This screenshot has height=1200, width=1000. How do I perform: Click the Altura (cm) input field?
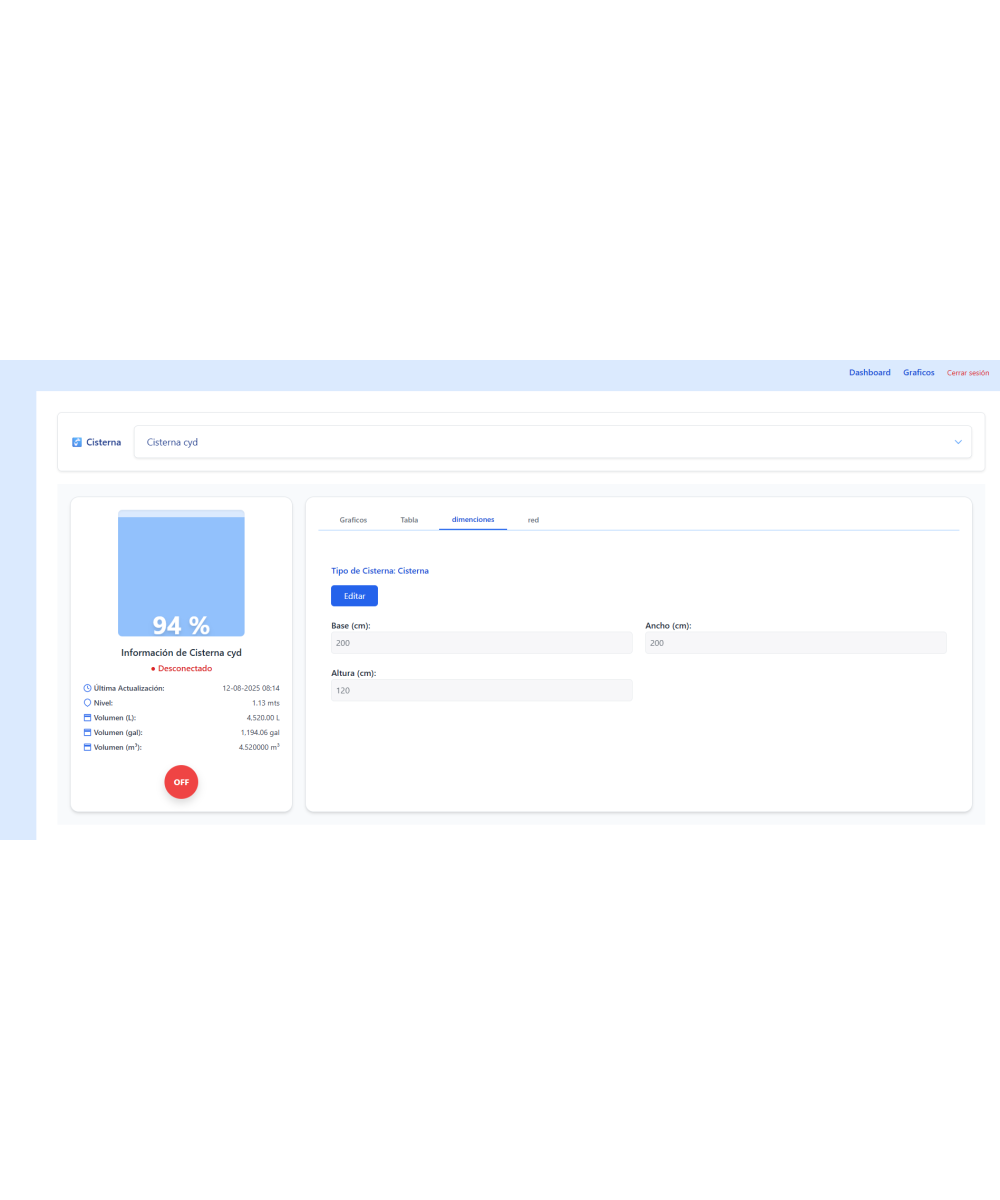tap(481, 690)
